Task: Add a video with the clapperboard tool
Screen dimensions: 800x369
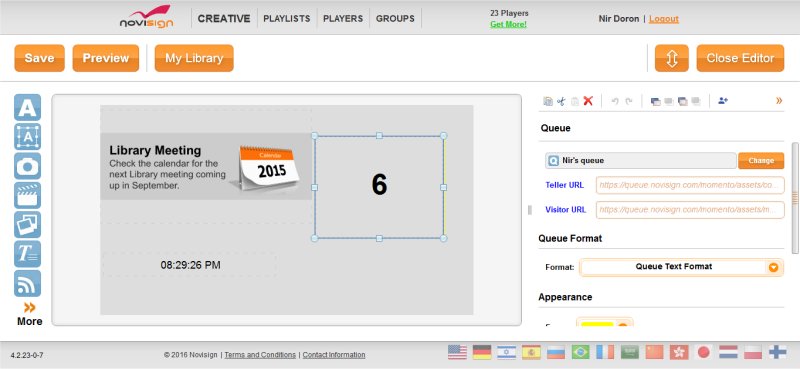Action: click(x=28, y=195)
